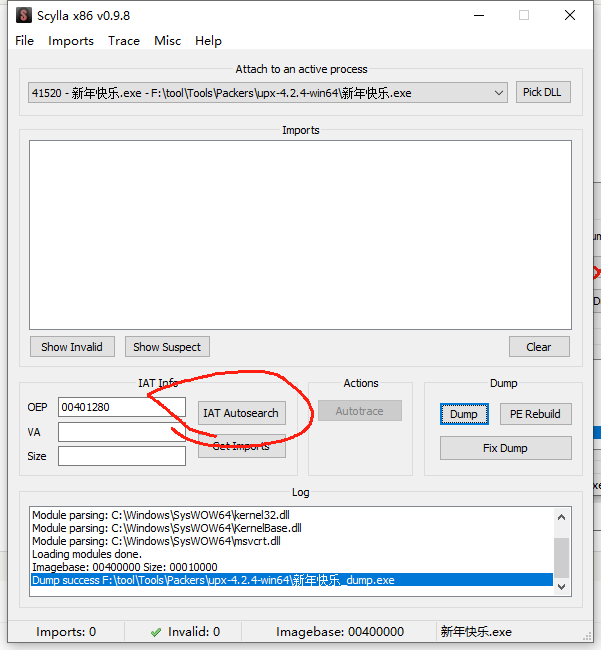Select log line 'Imagebase: 00400000 Size: 00010000'
Screen dimensions: 601x650
(292, 567)
